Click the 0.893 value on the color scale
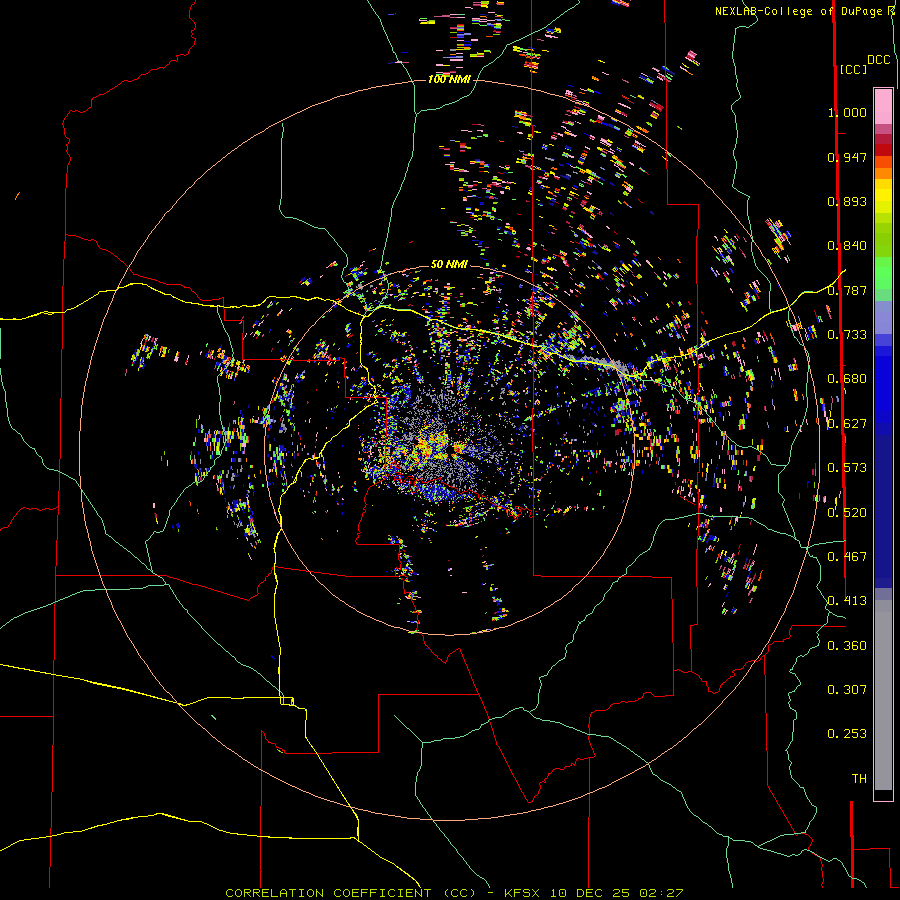The height and width of the screenshot is (900, 900). pyautogui.click(x=847, y=201)
